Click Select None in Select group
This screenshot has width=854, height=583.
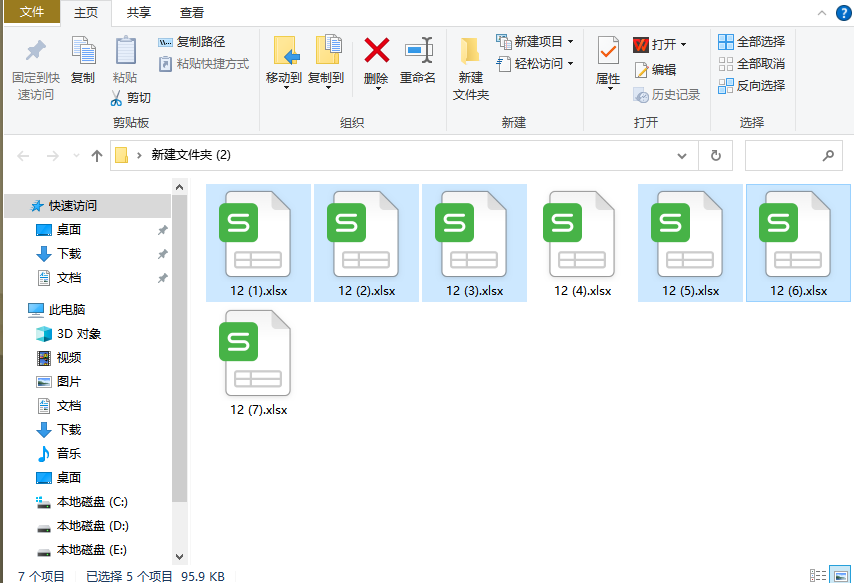tap(751, 64)
